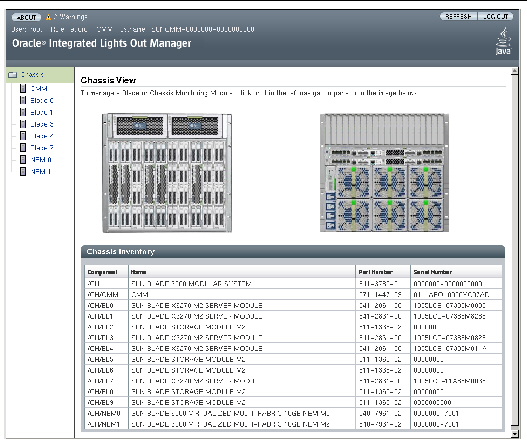Click the Java logo
The height and width of the screenshot is (440, 527).
[x=503, y=42]
